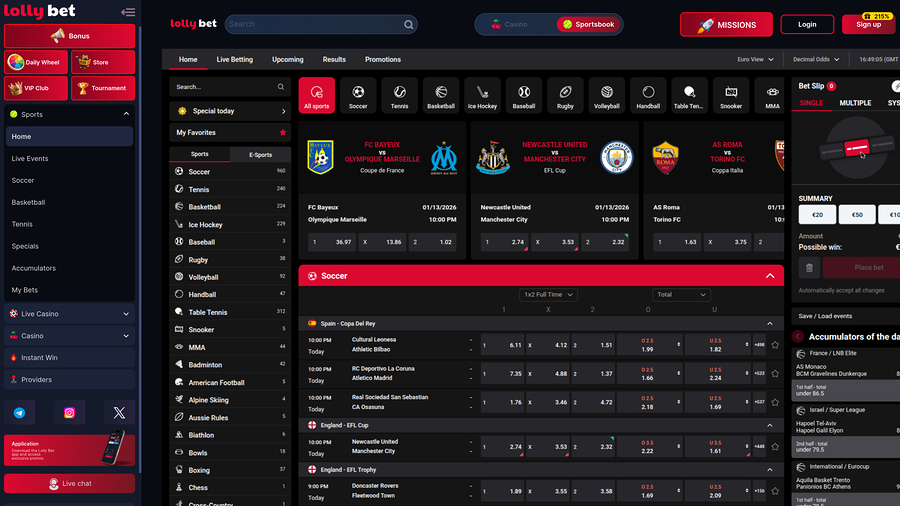This screenshot has width=900, height=506.
Task: Open the Bonus button
Action: [x=69, y=36]
